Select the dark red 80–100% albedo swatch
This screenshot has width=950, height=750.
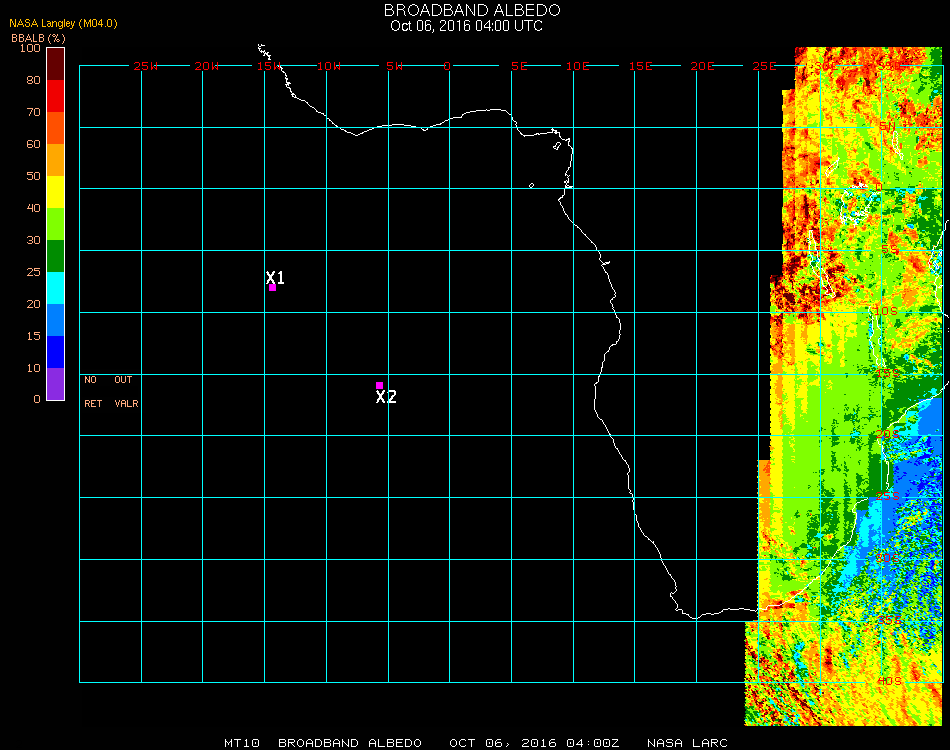(x=55, y=63)
